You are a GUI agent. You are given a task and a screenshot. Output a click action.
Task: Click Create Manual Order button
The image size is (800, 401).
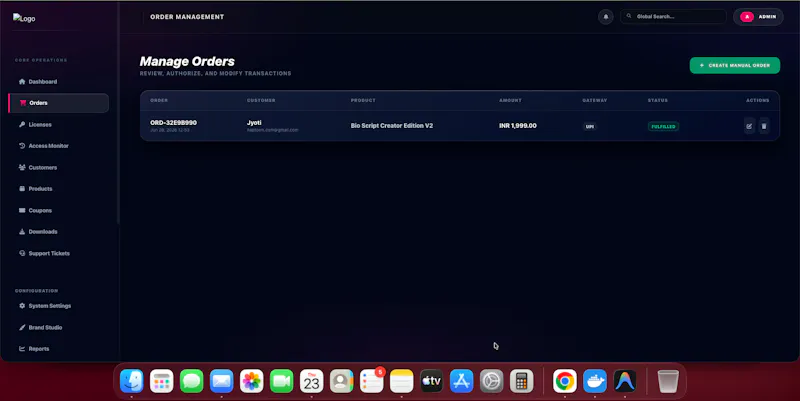click(735, 65)
